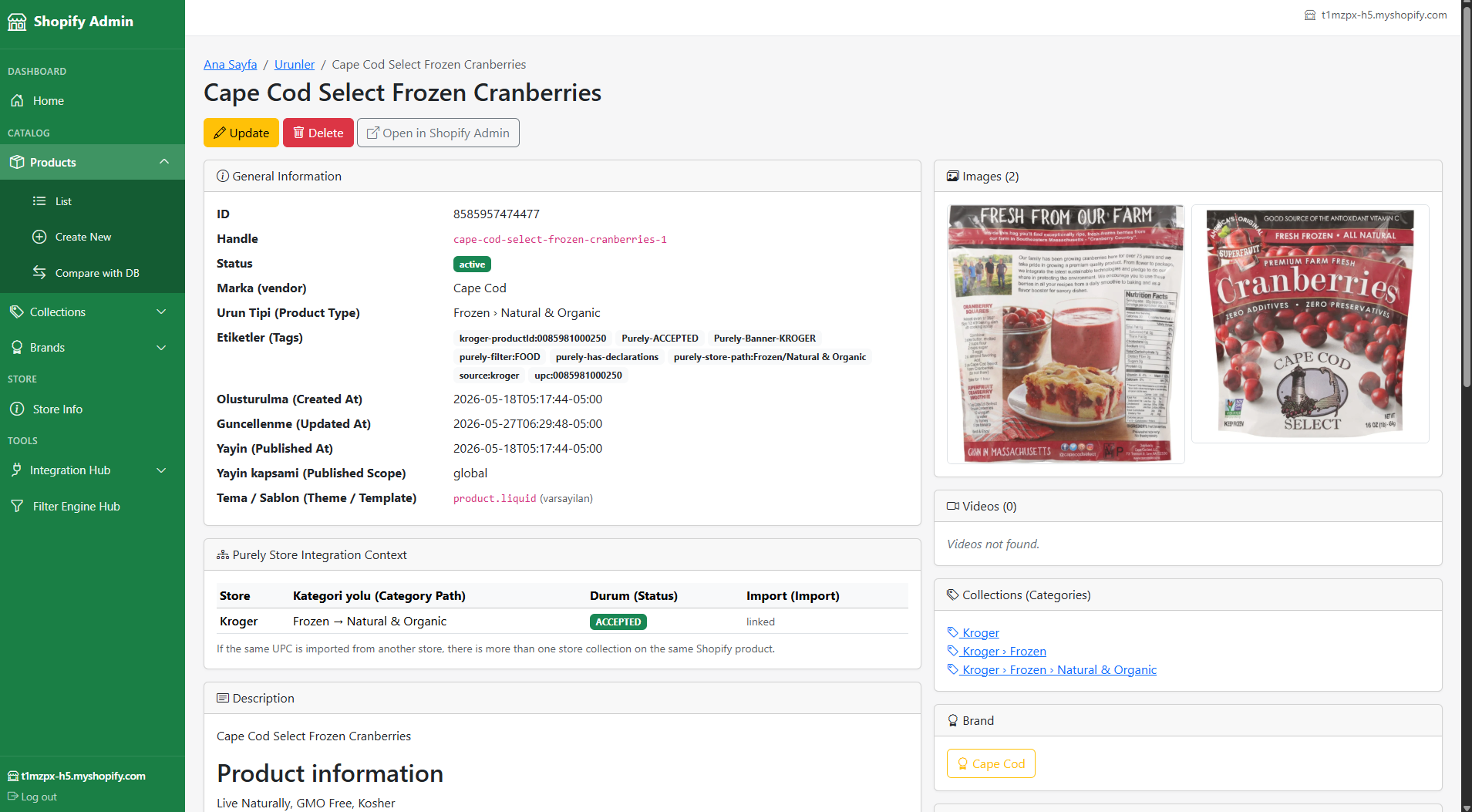The image size is (1472, 812).
Task: Click the Shopify Admin storefront logo icon
Action: [17, 22]
